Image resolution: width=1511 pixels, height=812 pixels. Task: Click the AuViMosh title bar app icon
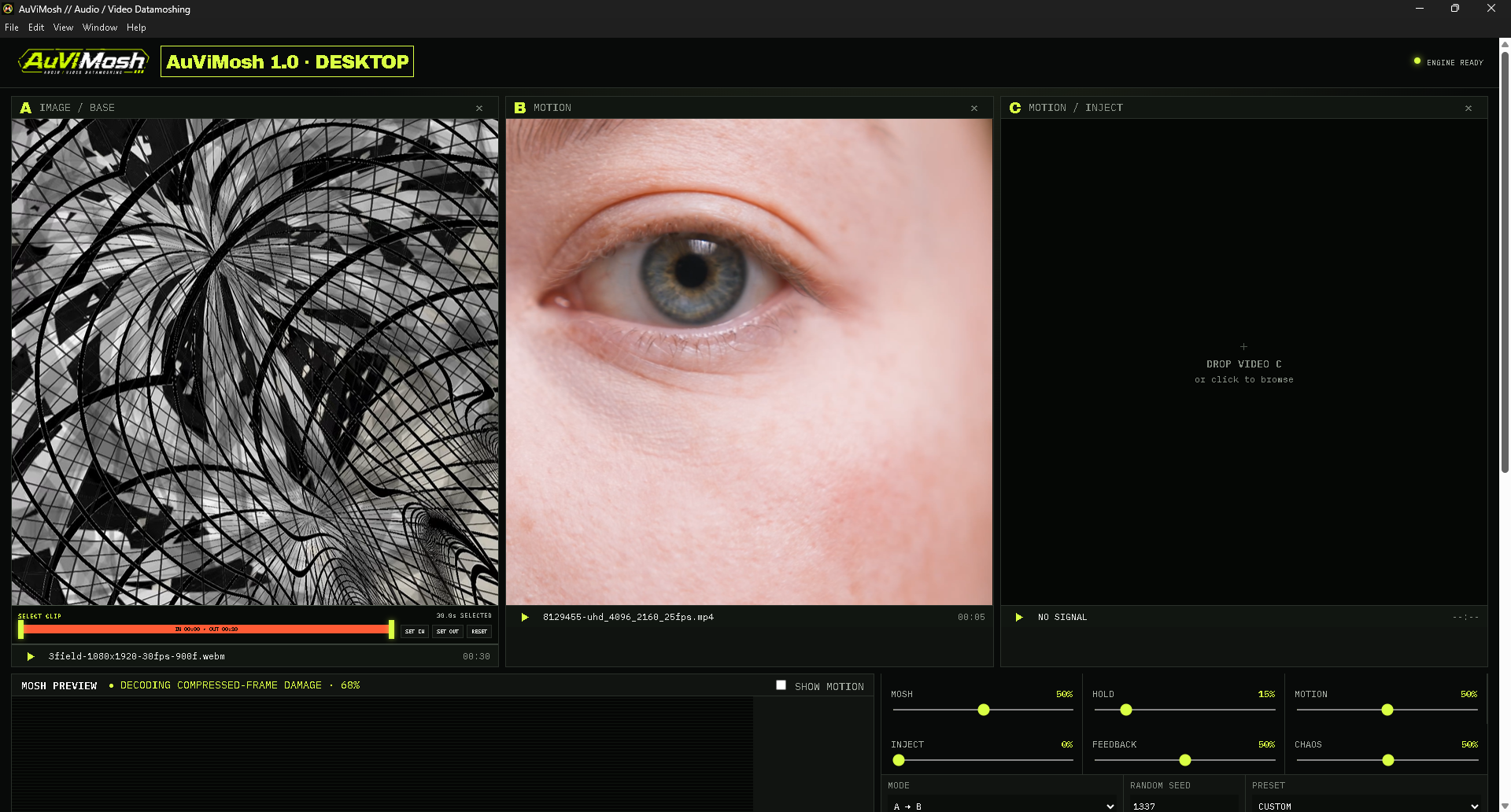click(x=9, y=9)
